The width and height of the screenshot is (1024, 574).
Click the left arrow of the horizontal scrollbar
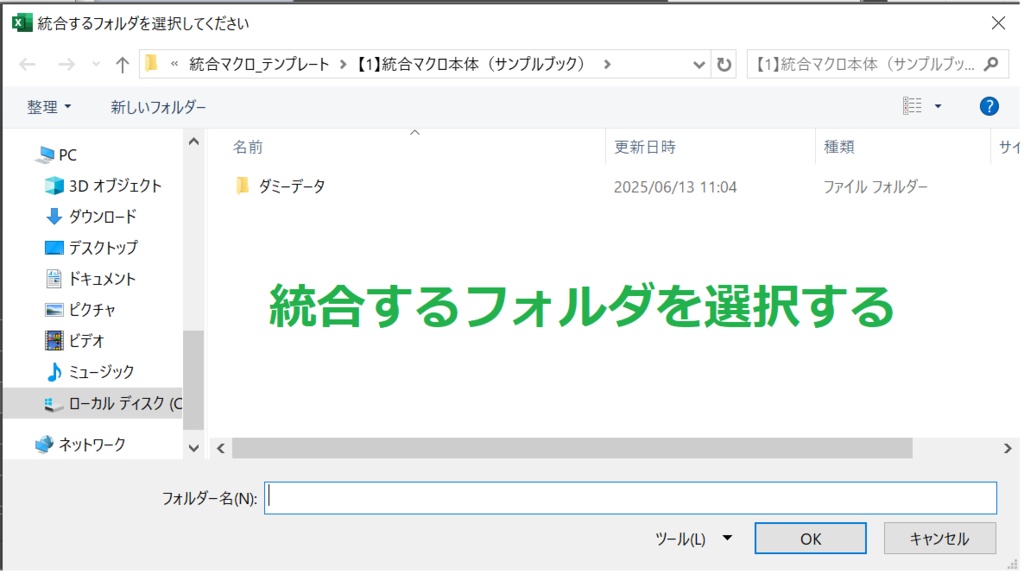[221, 449]
